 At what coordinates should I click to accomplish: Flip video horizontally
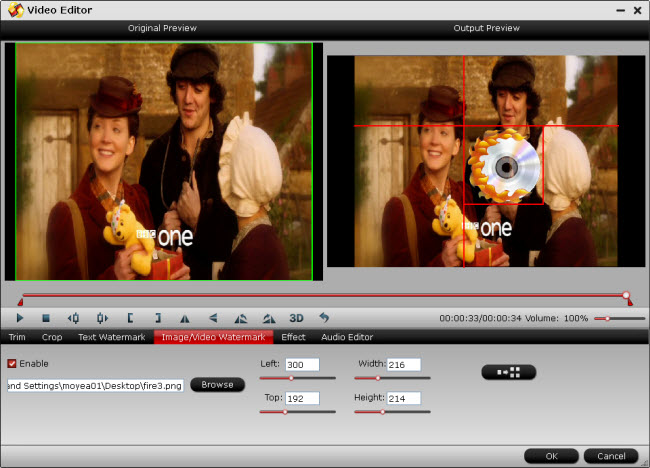[x=185, y=318]
